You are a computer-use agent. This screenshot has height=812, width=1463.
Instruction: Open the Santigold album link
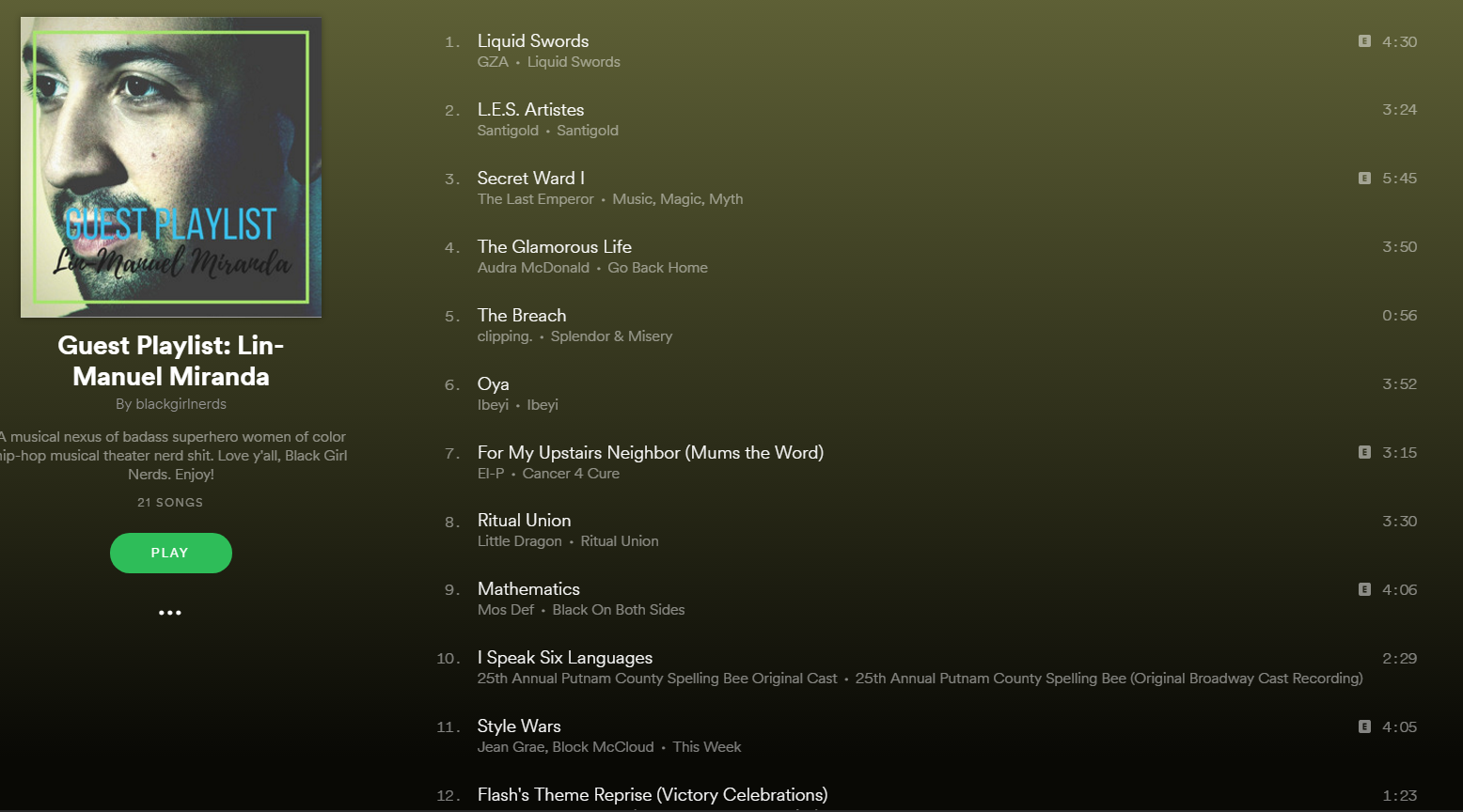[588, 131]
